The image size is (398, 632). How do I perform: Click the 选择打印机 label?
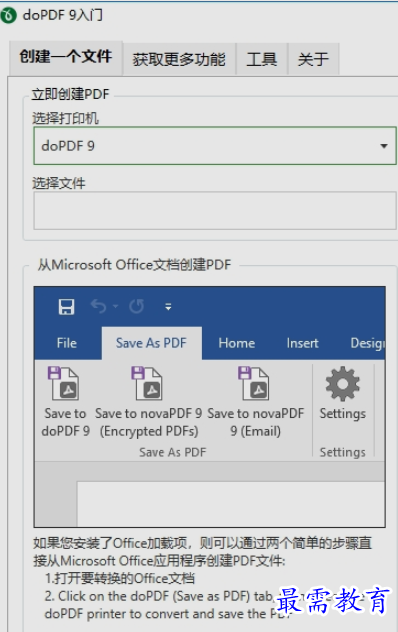coord(65,118)
